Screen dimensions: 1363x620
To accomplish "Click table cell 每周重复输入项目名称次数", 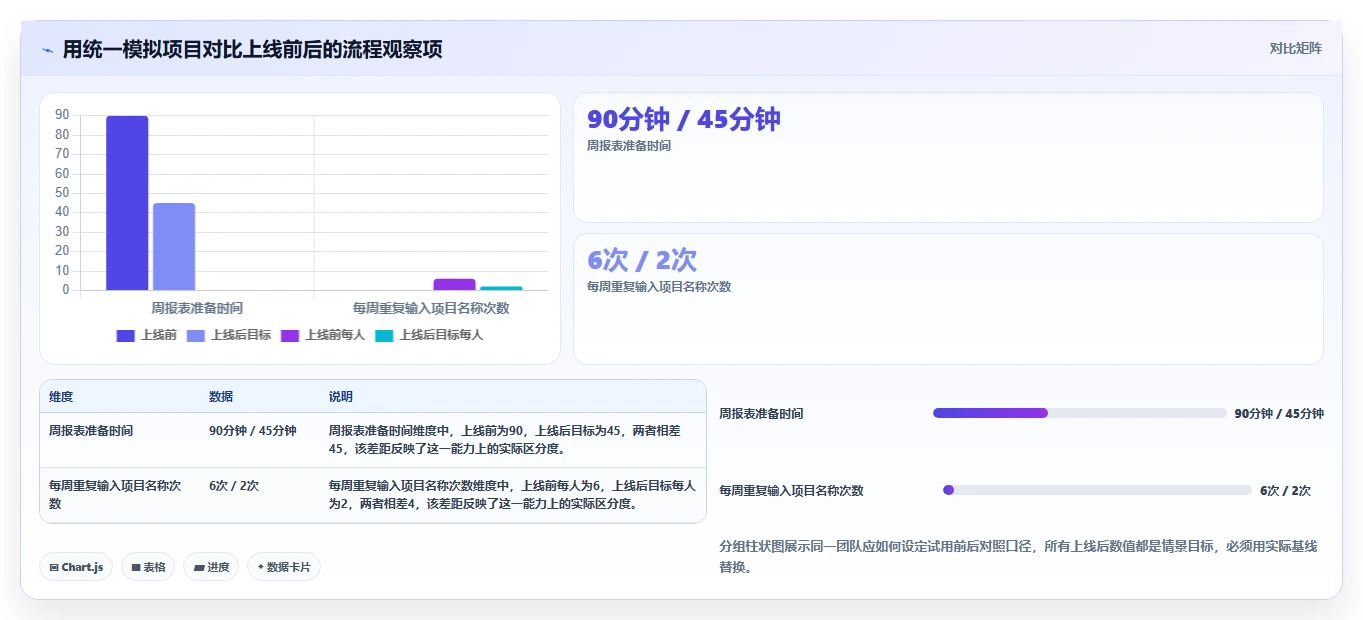I will (115, 495).
